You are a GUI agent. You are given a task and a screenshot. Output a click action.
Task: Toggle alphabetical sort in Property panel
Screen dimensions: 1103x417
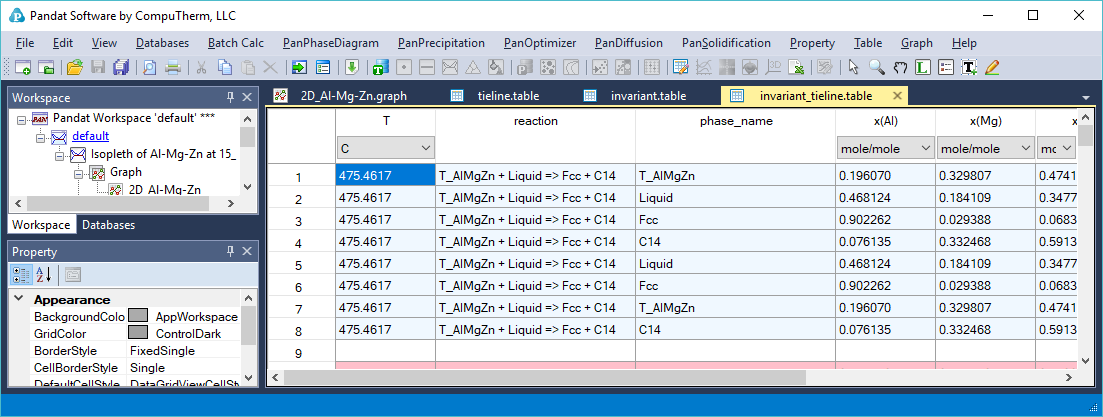(x=45, y=275)
